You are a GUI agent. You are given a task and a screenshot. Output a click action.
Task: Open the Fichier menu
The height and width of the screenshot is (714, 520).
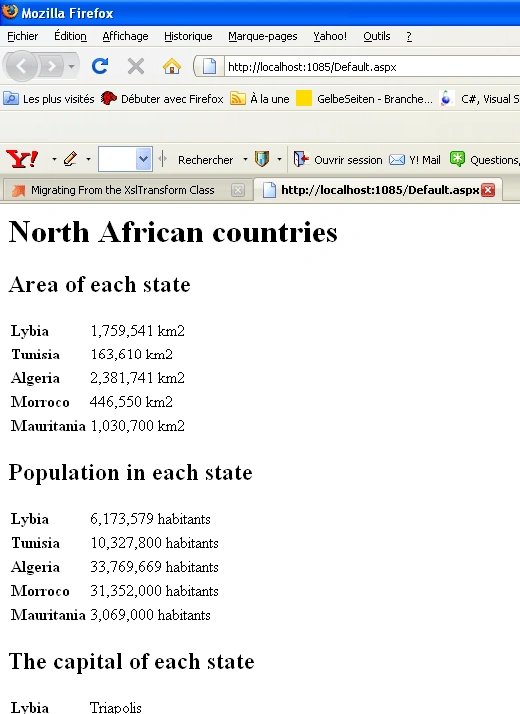point(23,36)
